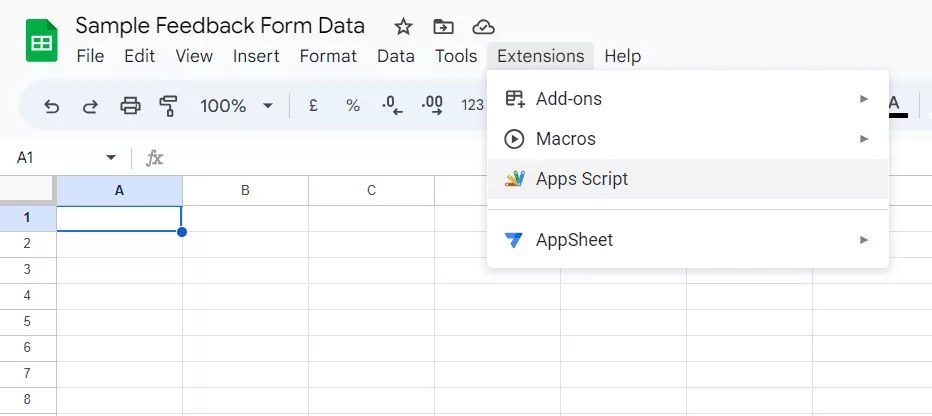The height and width of the screenshot is (416, 932).
Task: Select row 5 header
Action: coord(28,322)
